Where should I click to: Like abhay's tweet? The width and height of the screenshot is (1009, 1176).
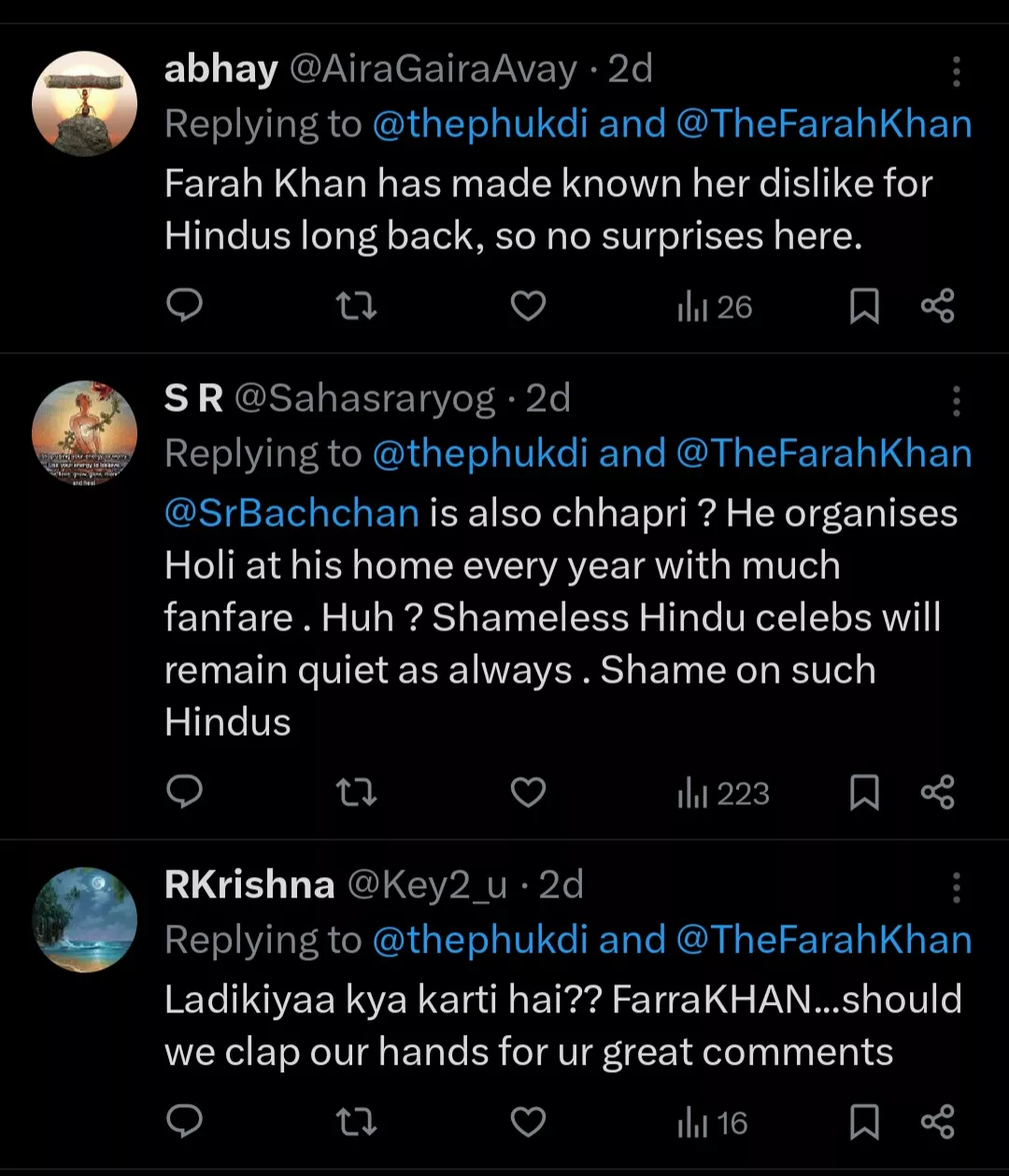[528, 306]
